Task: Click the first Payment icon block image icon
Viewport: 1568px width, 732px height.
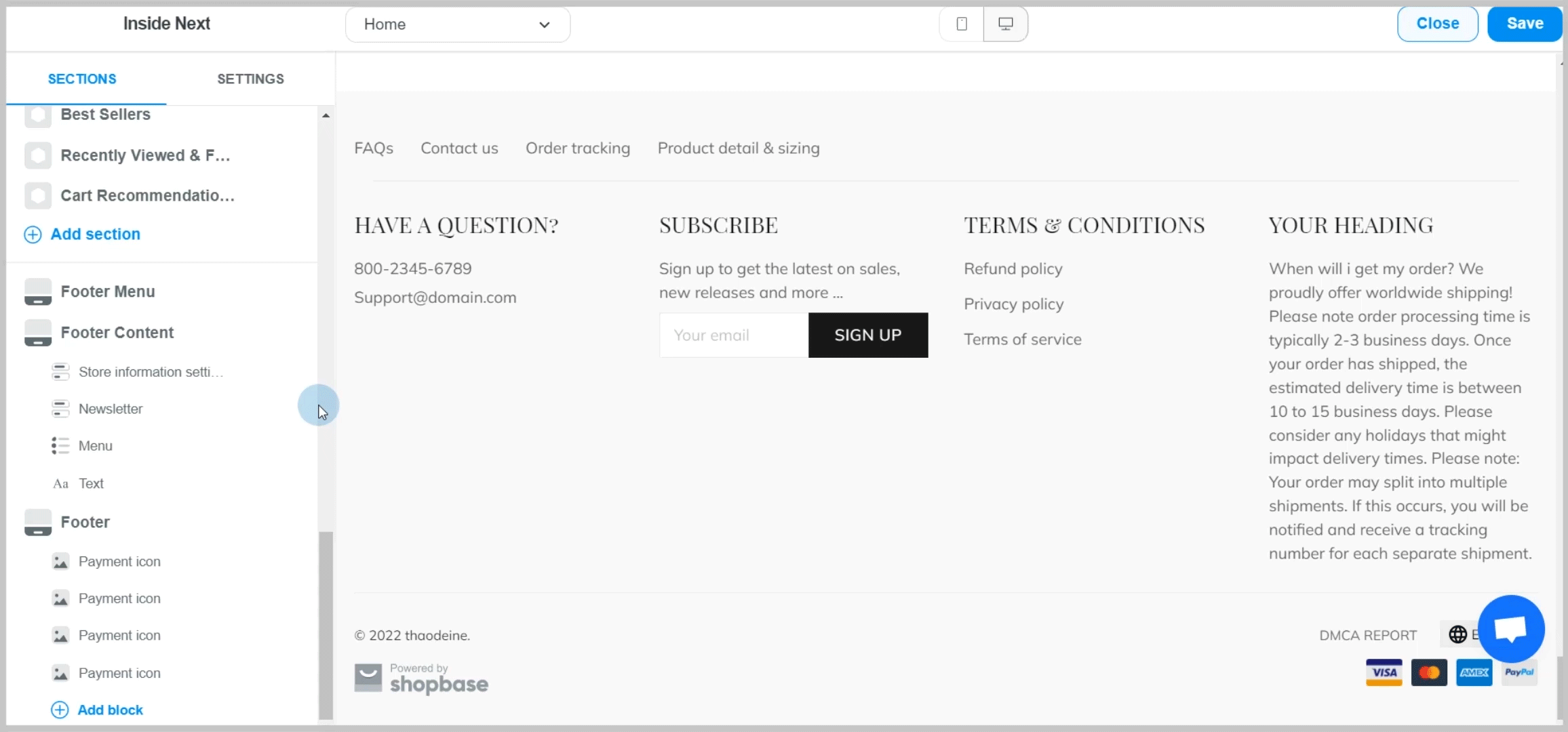Action: pos(60,561)
